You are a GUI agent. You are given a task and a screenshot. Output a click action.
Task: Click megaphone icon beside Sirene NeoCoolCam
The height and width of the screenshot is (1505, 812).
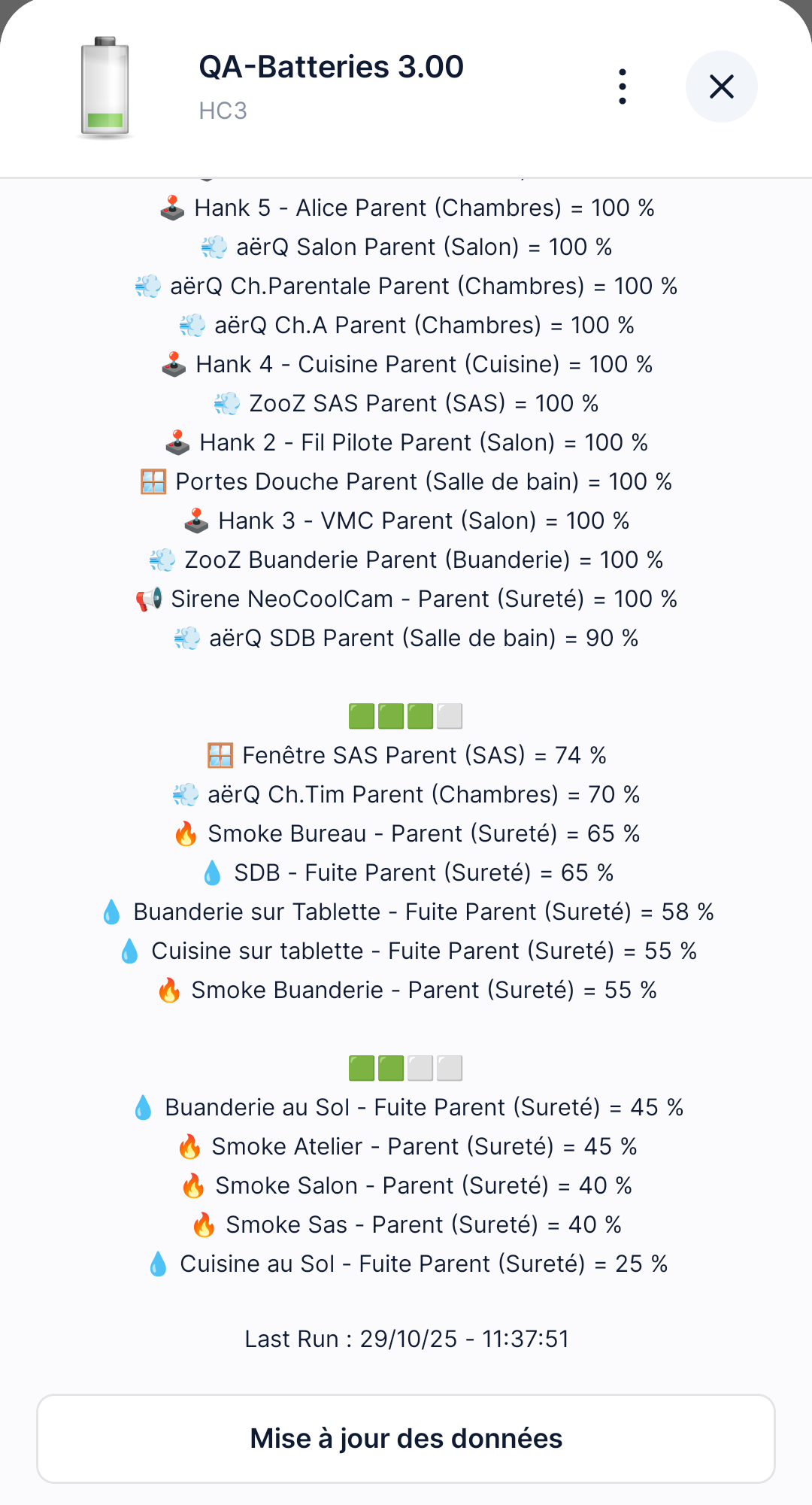pos(149,599)
